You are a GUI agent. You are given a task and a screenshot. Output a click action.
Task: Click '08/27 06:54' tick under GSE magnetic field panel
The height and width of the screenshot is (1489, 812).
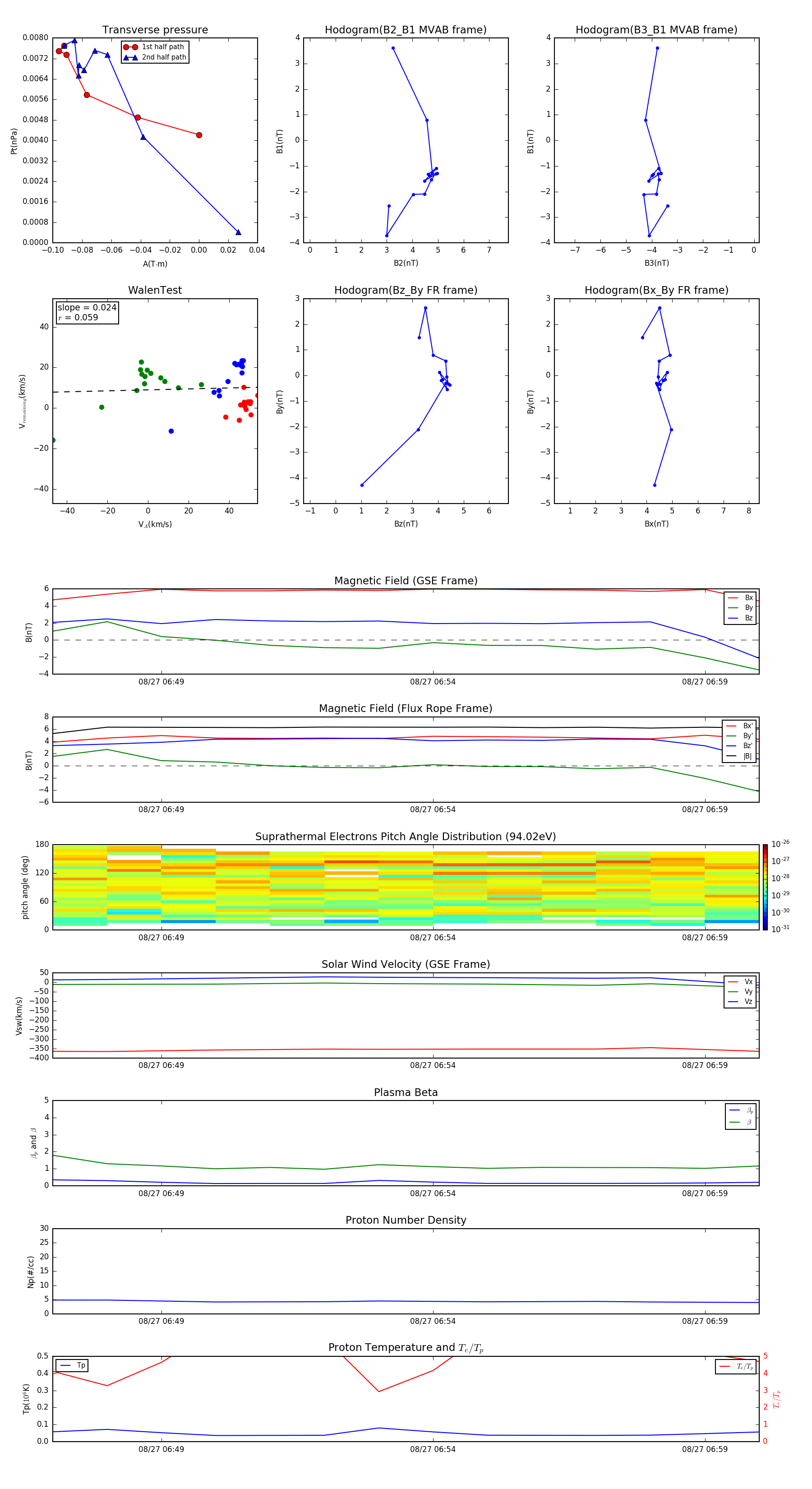click(x=433, y=682)
